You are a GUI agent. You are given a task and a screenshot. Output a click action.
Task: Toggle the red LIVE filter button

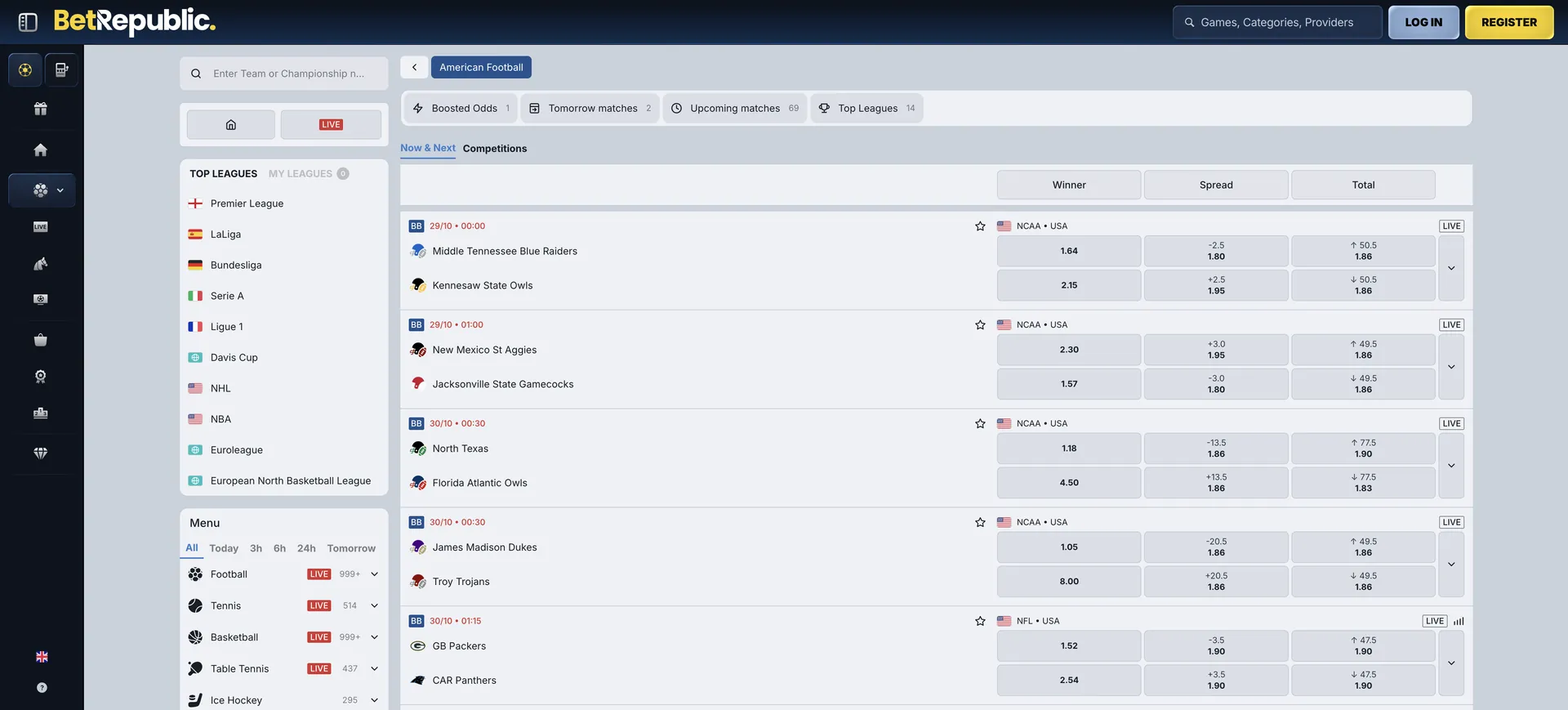click(331, 125)
